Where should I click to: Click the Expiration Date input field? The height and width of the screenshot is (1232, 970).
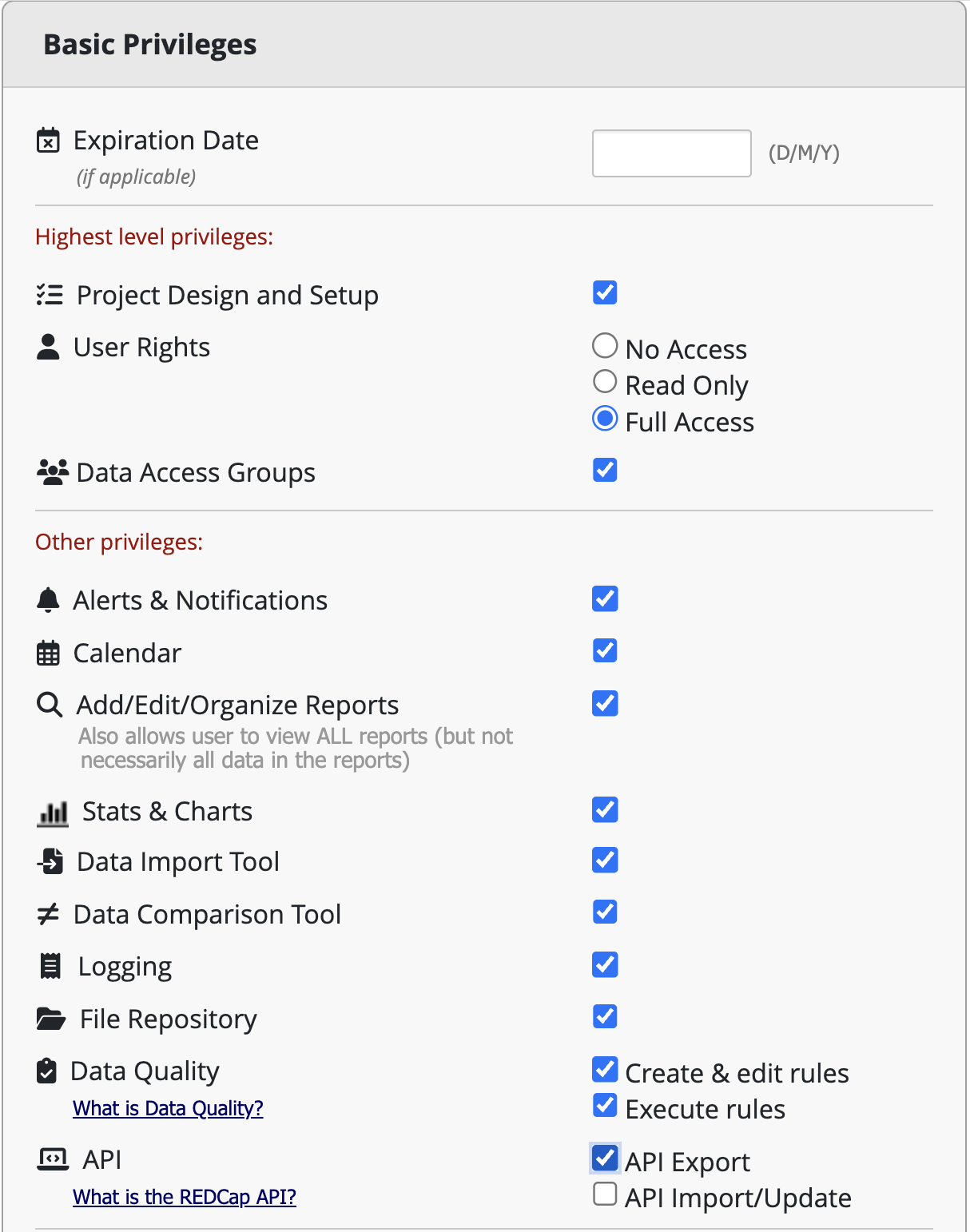tap(671, 153)
